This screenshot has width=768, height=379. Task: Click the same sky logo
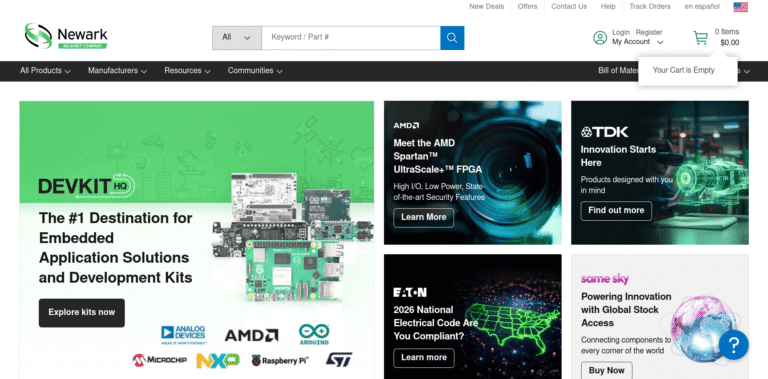604,279
